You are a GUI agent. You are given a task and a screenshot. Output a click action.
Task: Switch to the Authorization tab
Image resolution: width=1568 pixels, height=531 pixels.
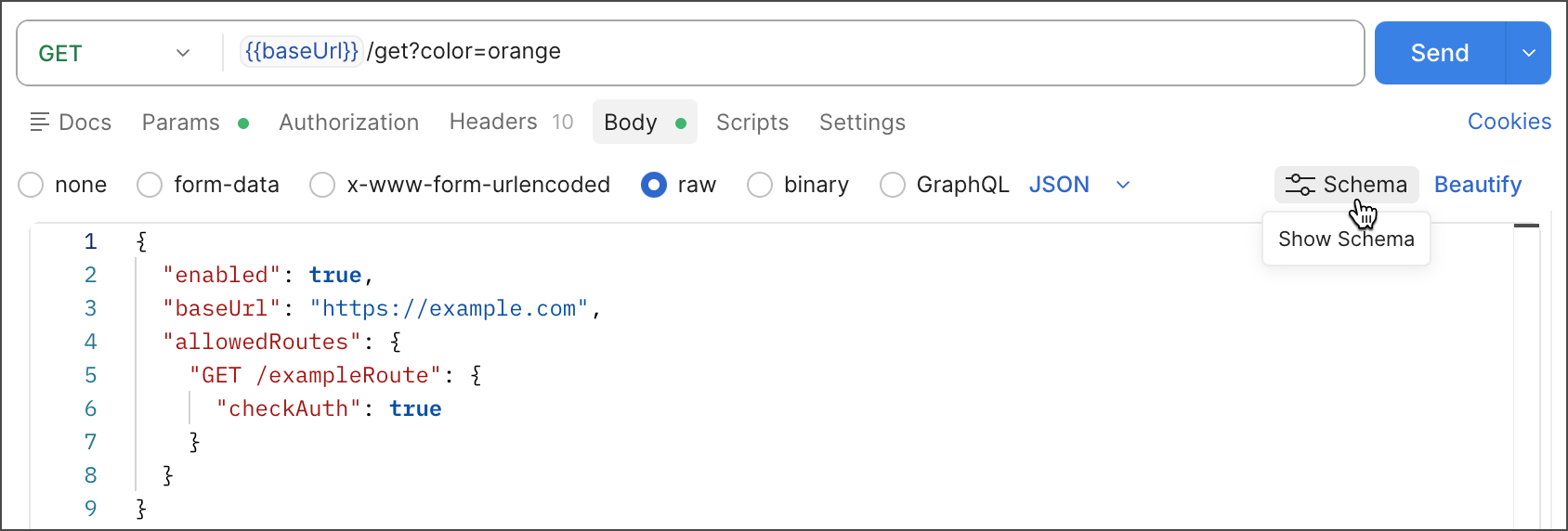[348, 123]
